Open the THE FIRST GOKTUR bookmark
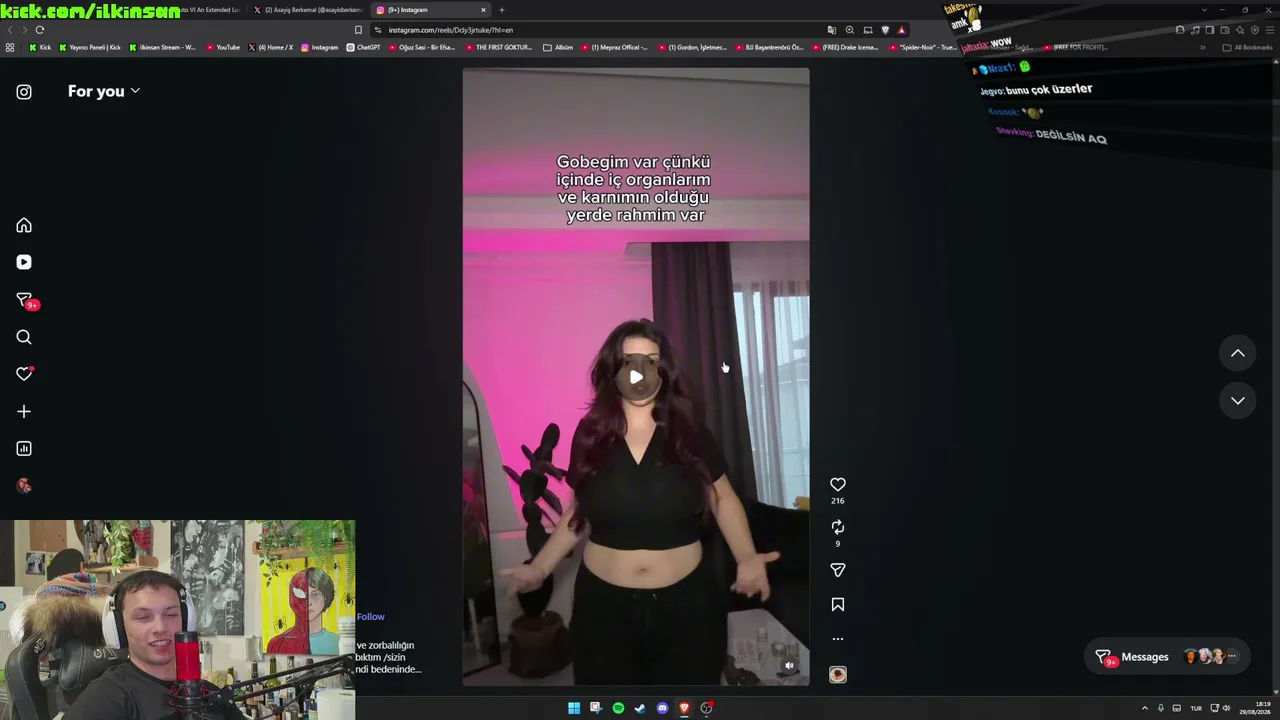 [498, 47]
